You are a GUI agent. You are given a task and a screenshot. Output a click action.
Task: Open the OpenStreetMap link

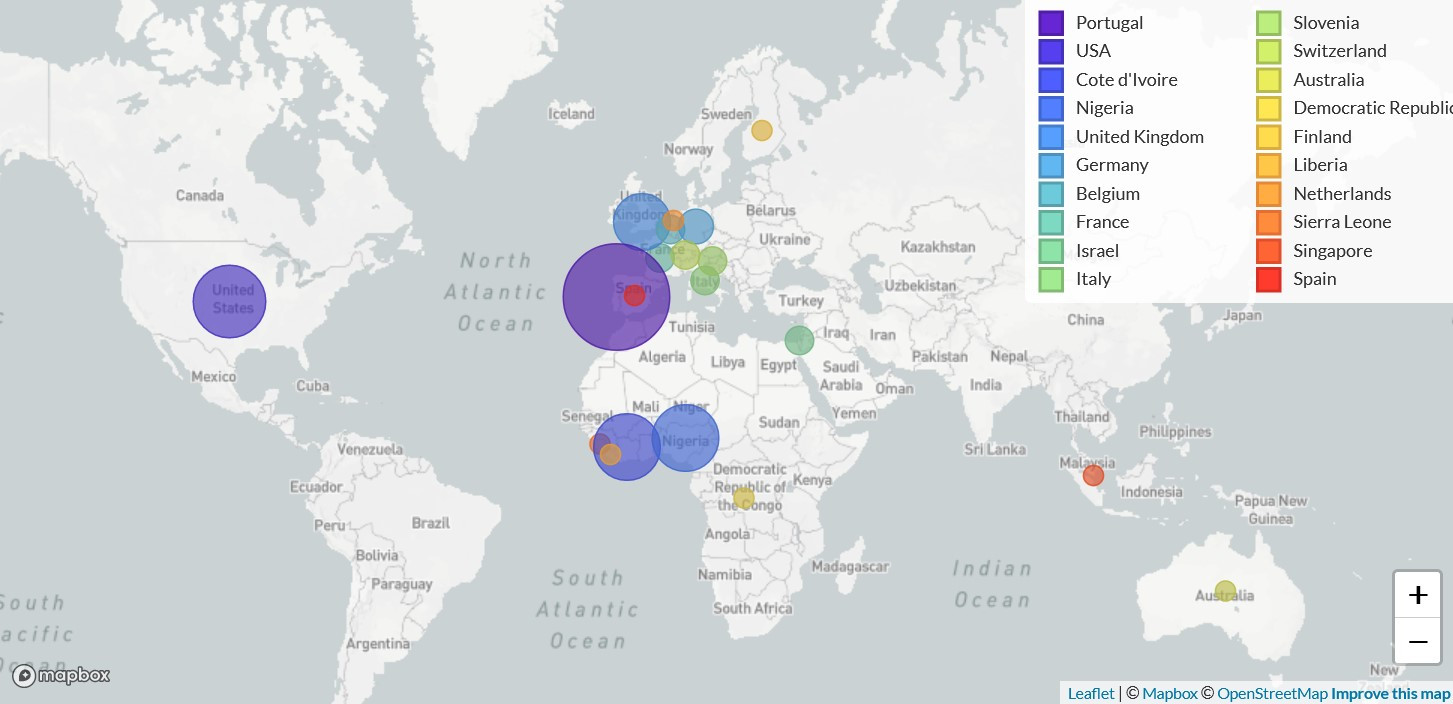(1272, 693)
